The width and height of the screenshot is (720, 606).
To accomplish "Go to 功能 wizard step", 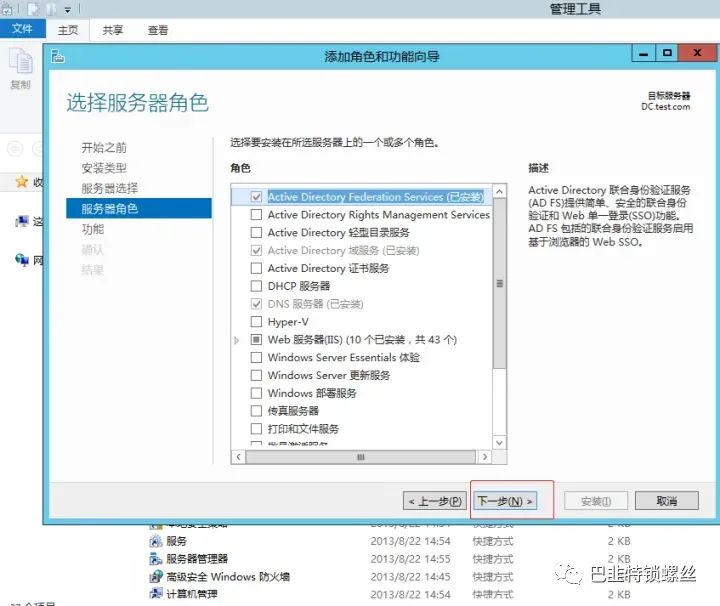I will 93,229.
